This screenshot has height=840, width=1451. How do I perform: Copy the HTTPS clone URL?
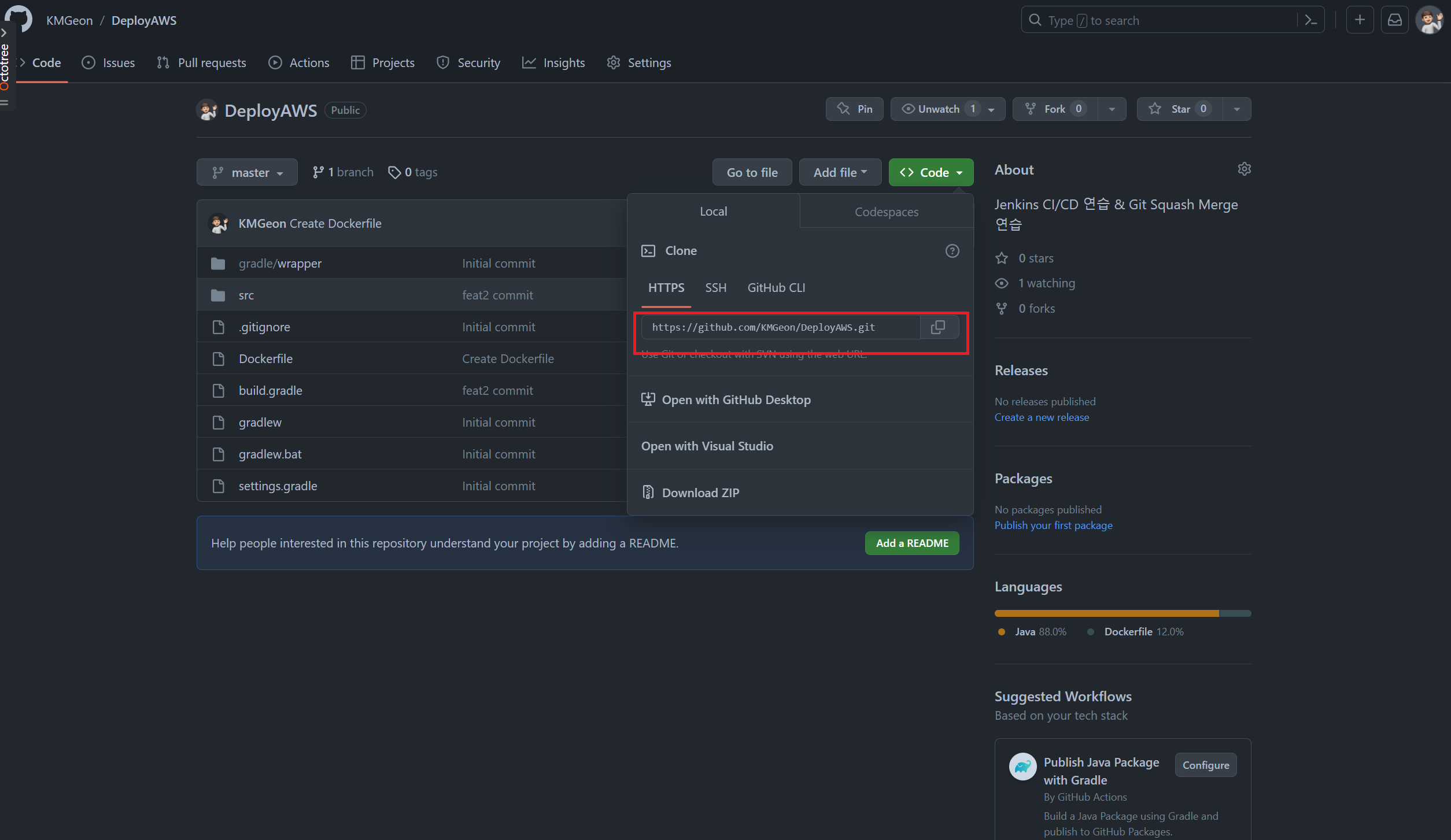point(939,327)
